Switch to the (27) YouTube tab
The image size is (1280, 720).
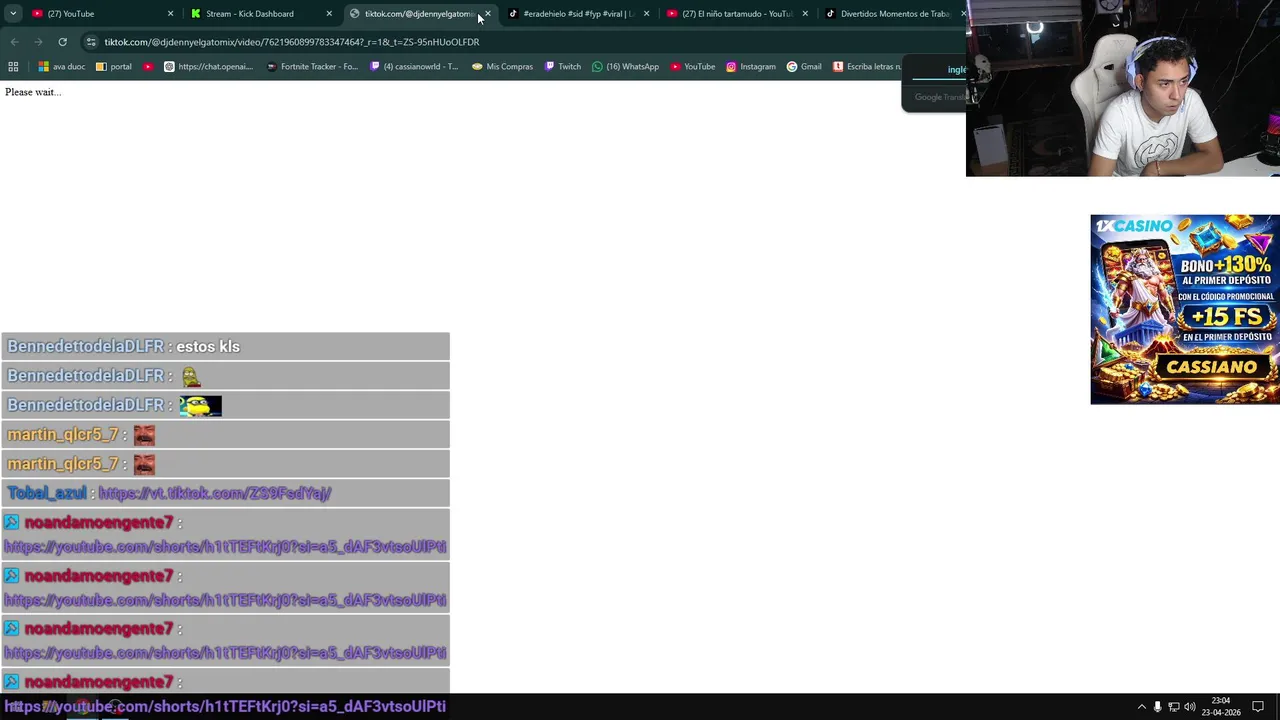[100, 14]
